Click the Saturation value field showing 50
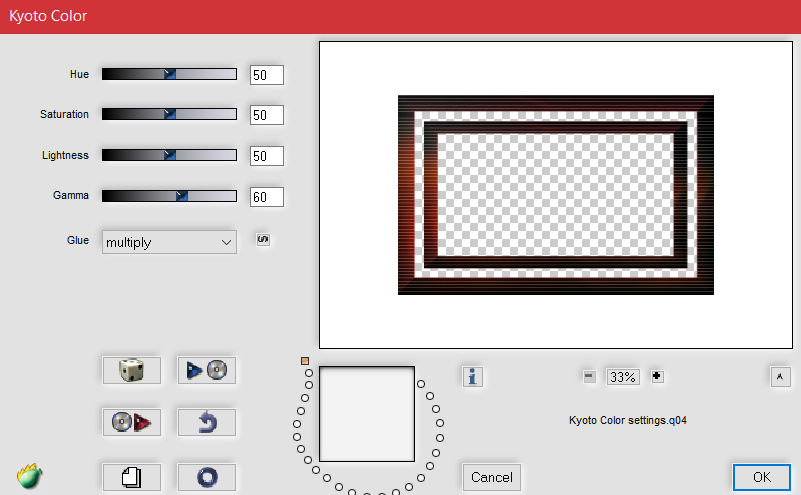This screenshot has width=801, height=495. coord(267,115)
